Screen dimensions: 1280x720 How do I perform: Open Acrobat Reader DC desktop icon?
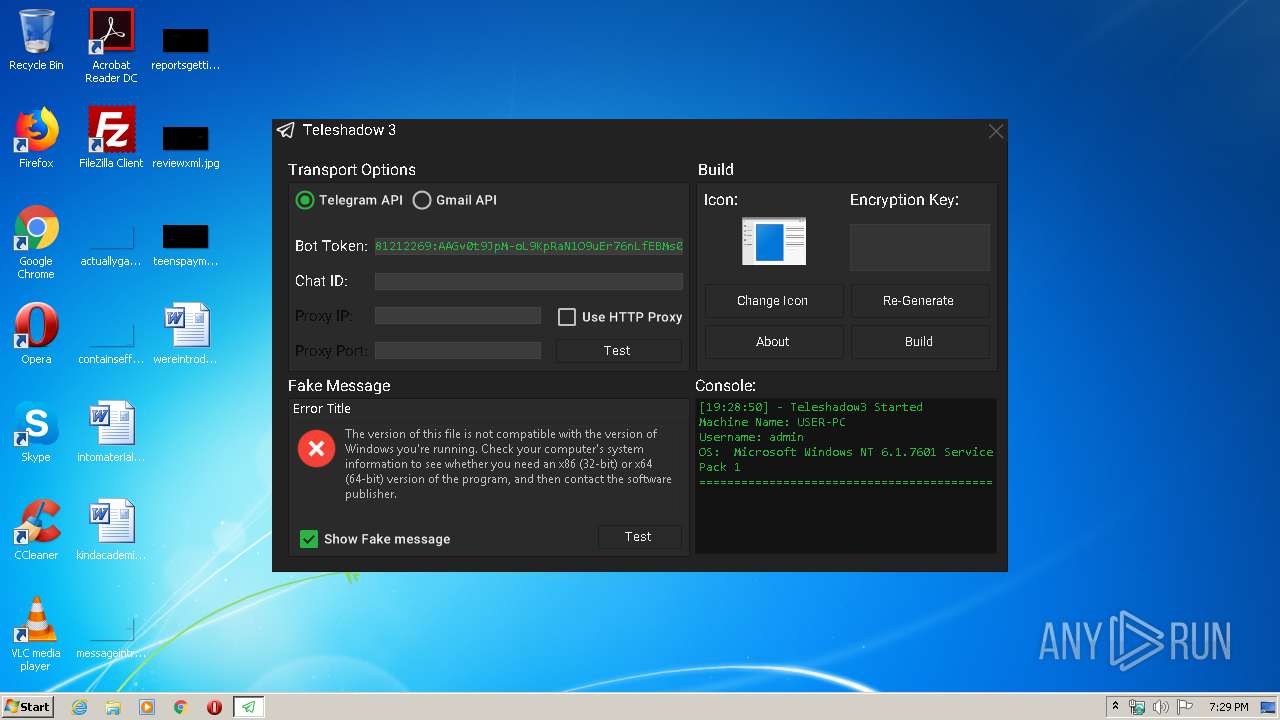pos(111,46)
